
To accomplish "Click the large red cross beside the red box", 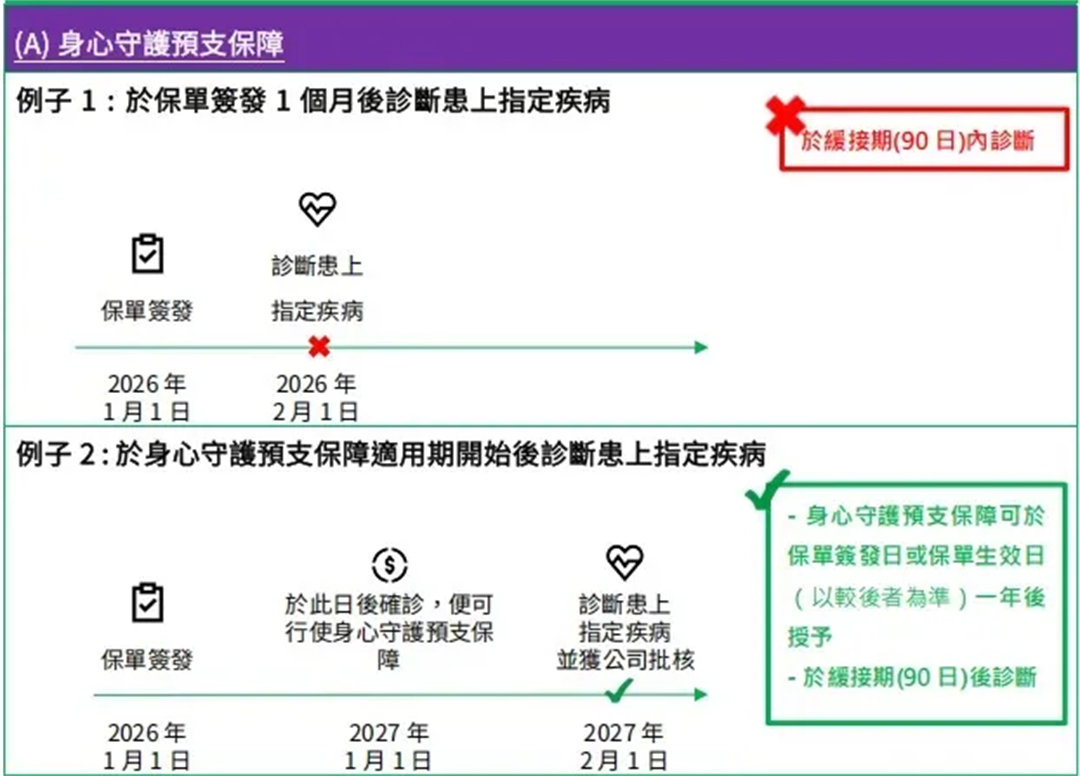I will 785,116.
